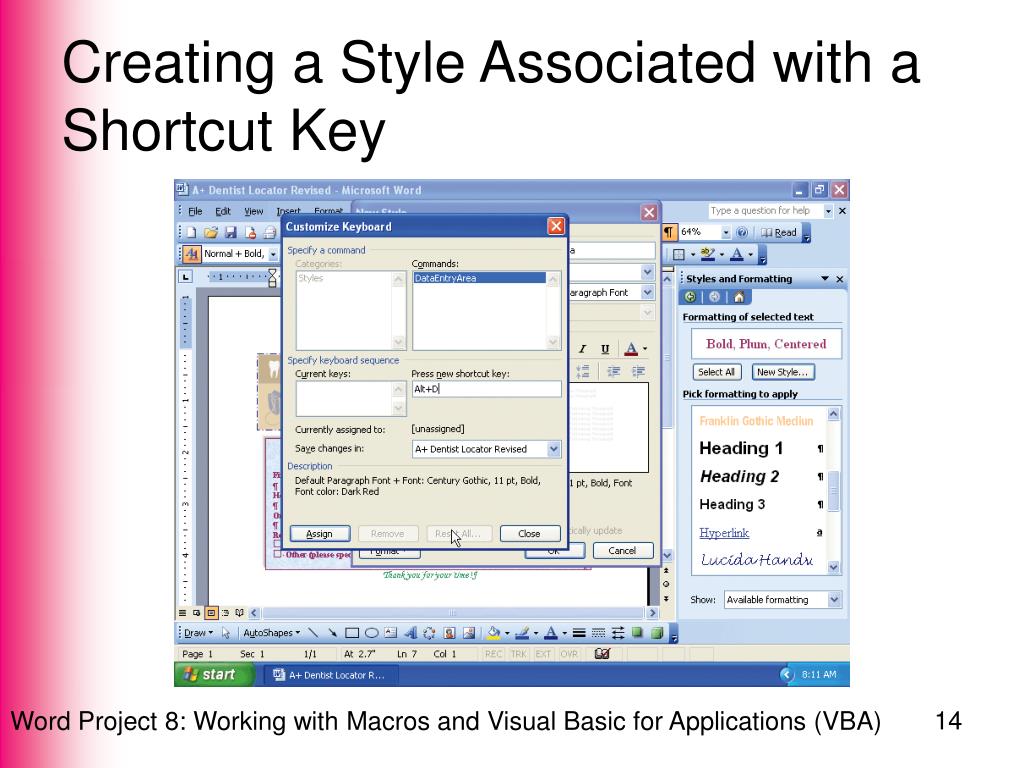The height and width of the screenshot is (768, 1024).
Task: Click Insert Diagram or Organization Chart icon
Action: tap(429, 633)
